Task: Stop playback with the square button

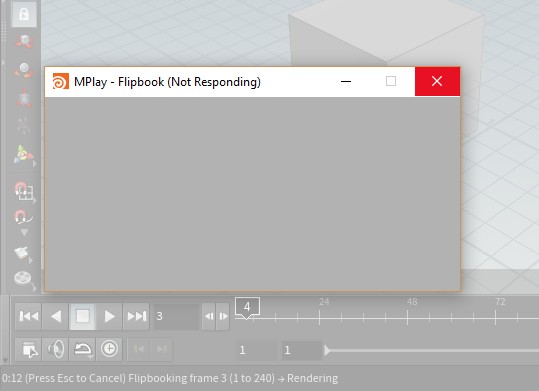Action: click(82, 316)
